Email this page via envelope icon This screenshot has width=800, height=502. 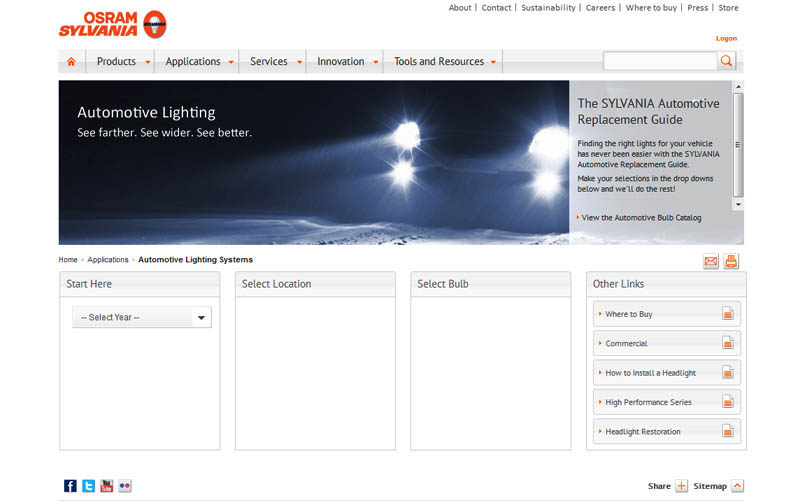pos(711,261)
